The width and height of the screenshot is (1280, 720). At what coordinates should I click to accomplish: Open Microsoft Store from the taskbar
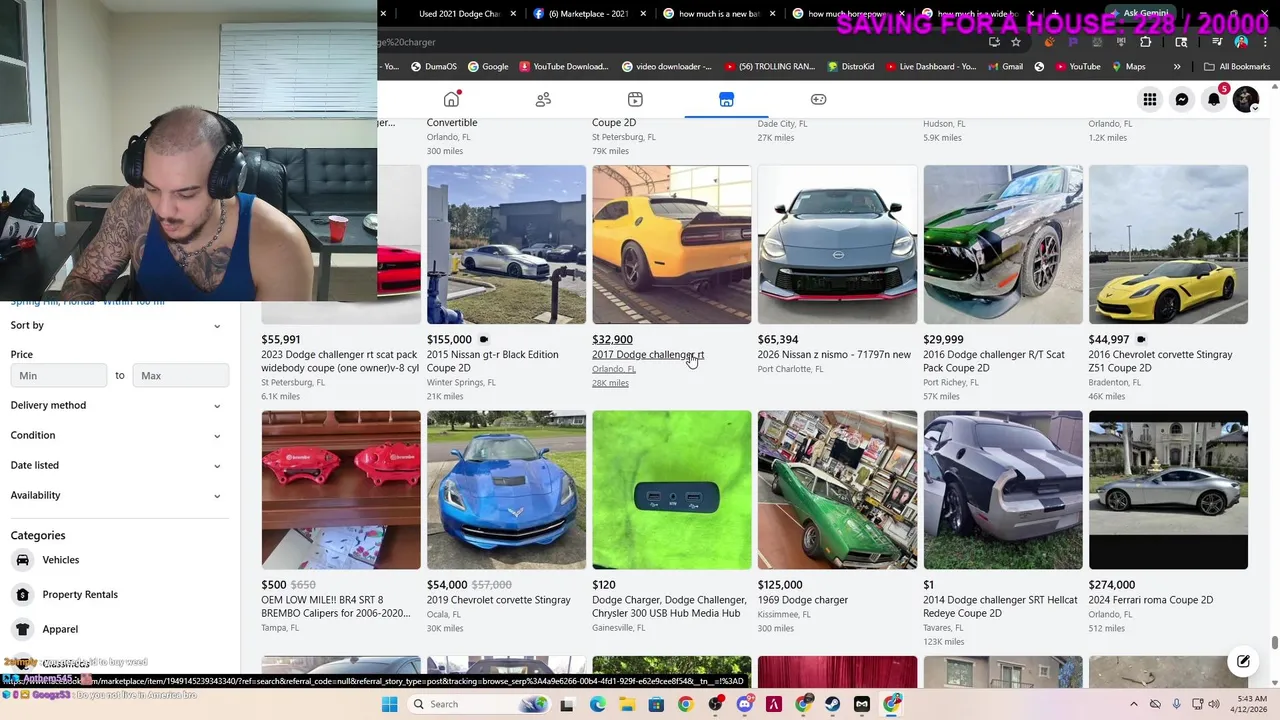(656, 704)
